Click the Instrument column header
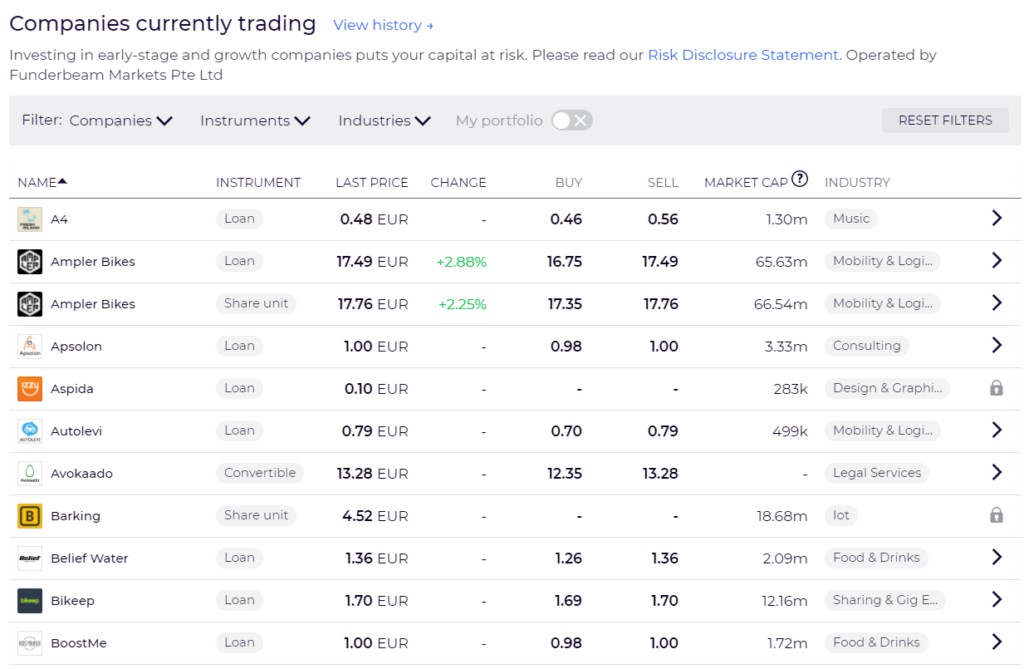The image size is (1024, 669). [259, 182]
